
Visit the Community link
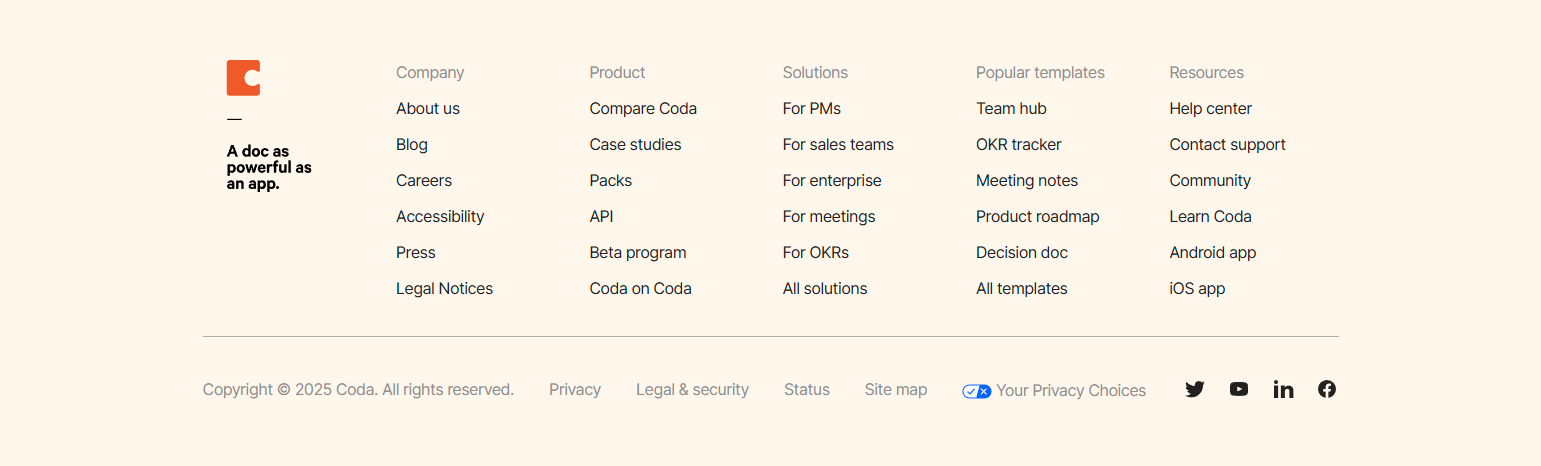1210,180
